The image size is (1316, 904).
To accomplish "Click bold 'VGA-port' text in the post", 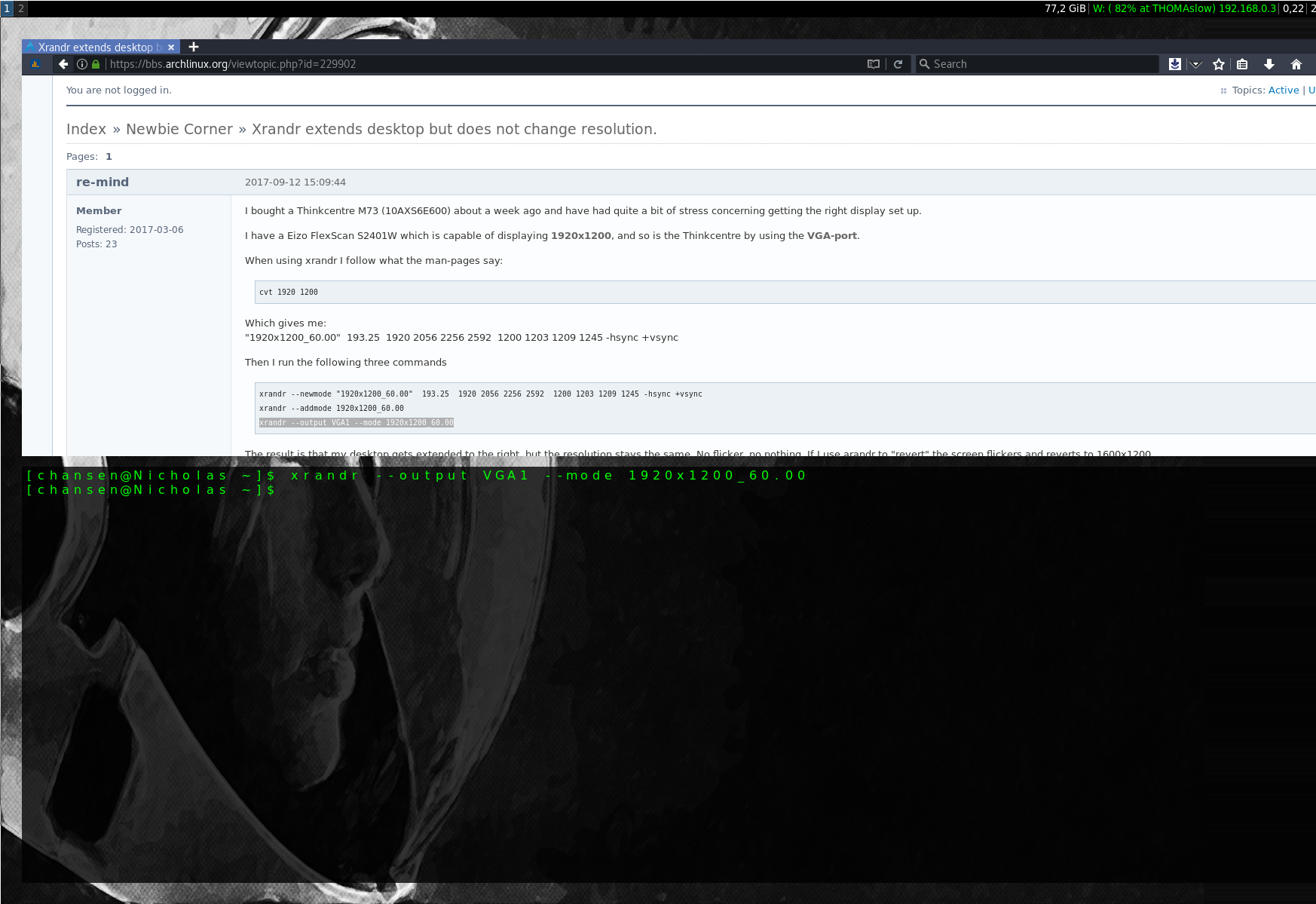I will 832,235.
